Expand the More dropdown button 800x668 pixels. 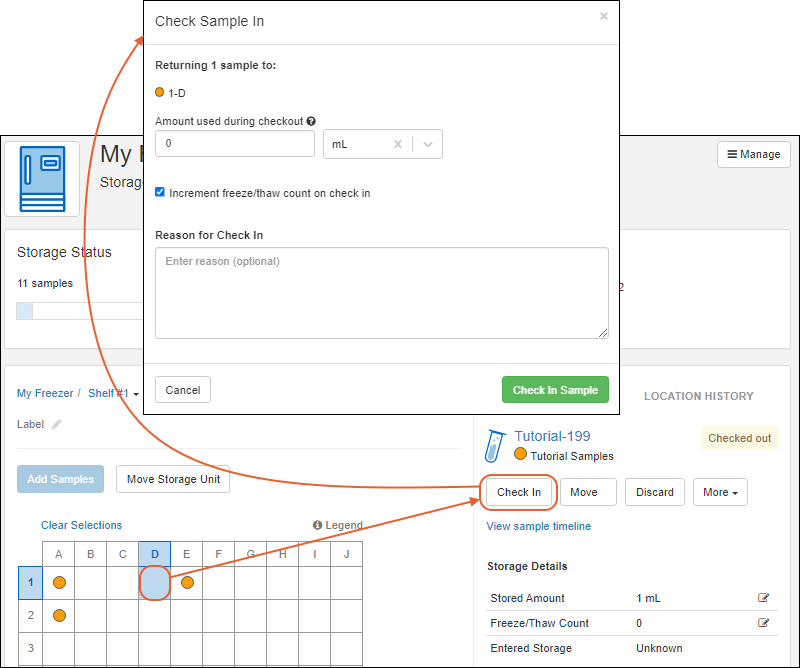(720, 492)
